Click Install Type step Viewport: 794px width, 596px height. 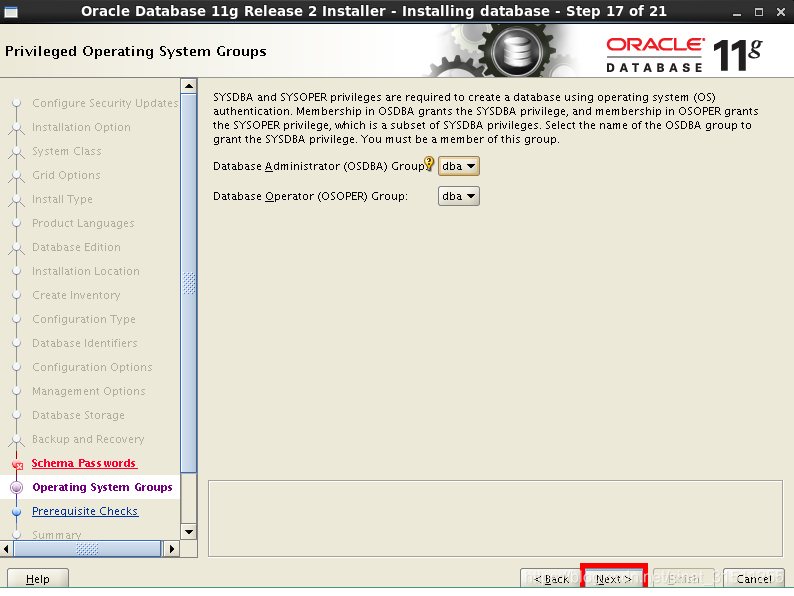coord(62,199)
